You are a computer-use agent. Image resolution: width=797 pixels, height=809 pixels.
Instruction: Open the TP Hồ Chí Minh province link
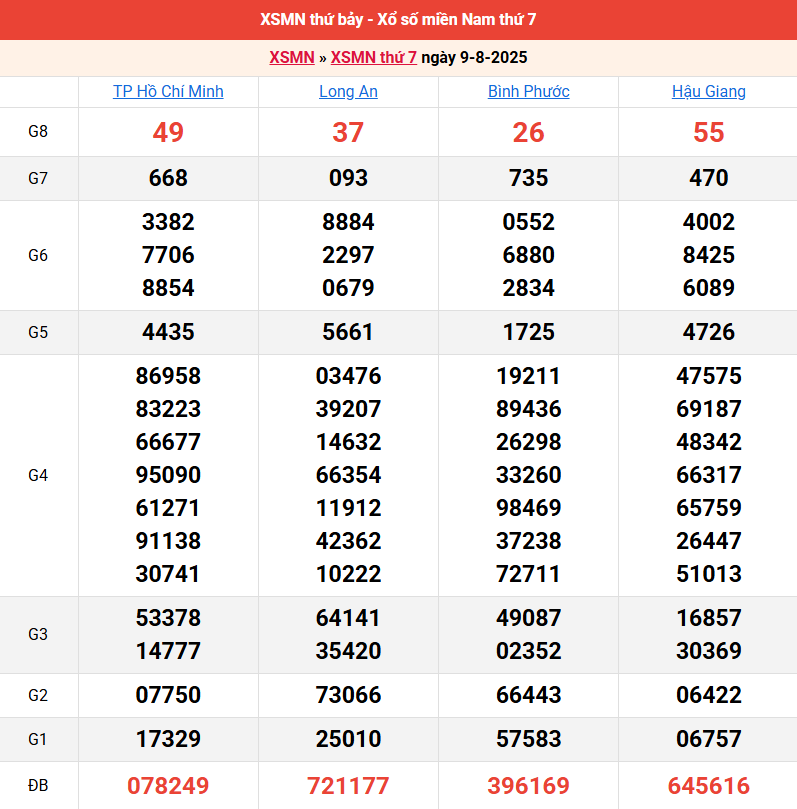168,91
